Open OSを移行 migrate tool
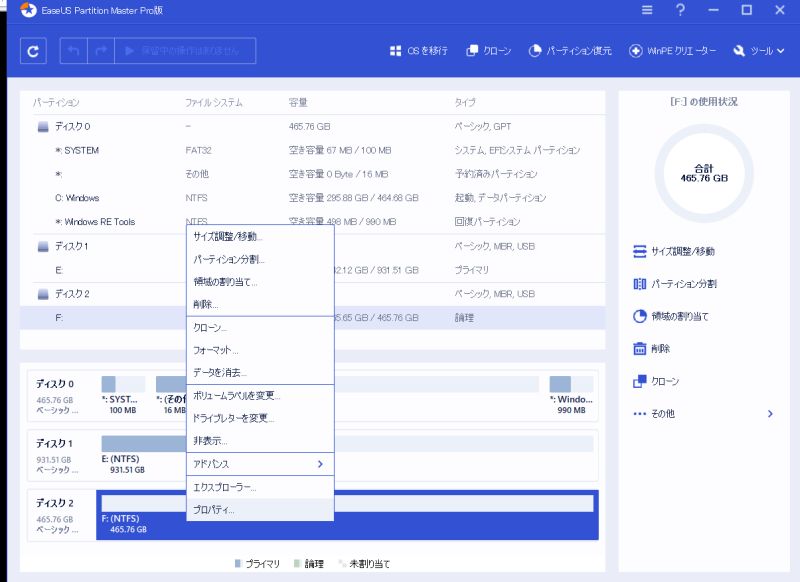Image resolution: width=800 pixels, height=582 pixels. tap(418, 51)
